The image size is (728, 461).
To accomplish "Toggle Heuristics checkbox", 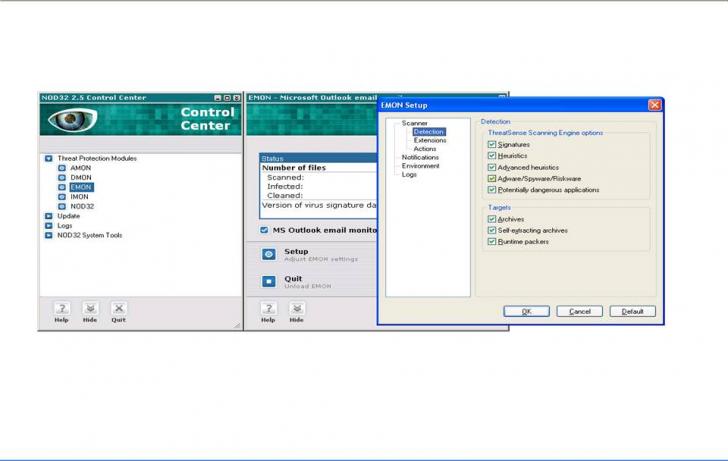I will (492, 156).
